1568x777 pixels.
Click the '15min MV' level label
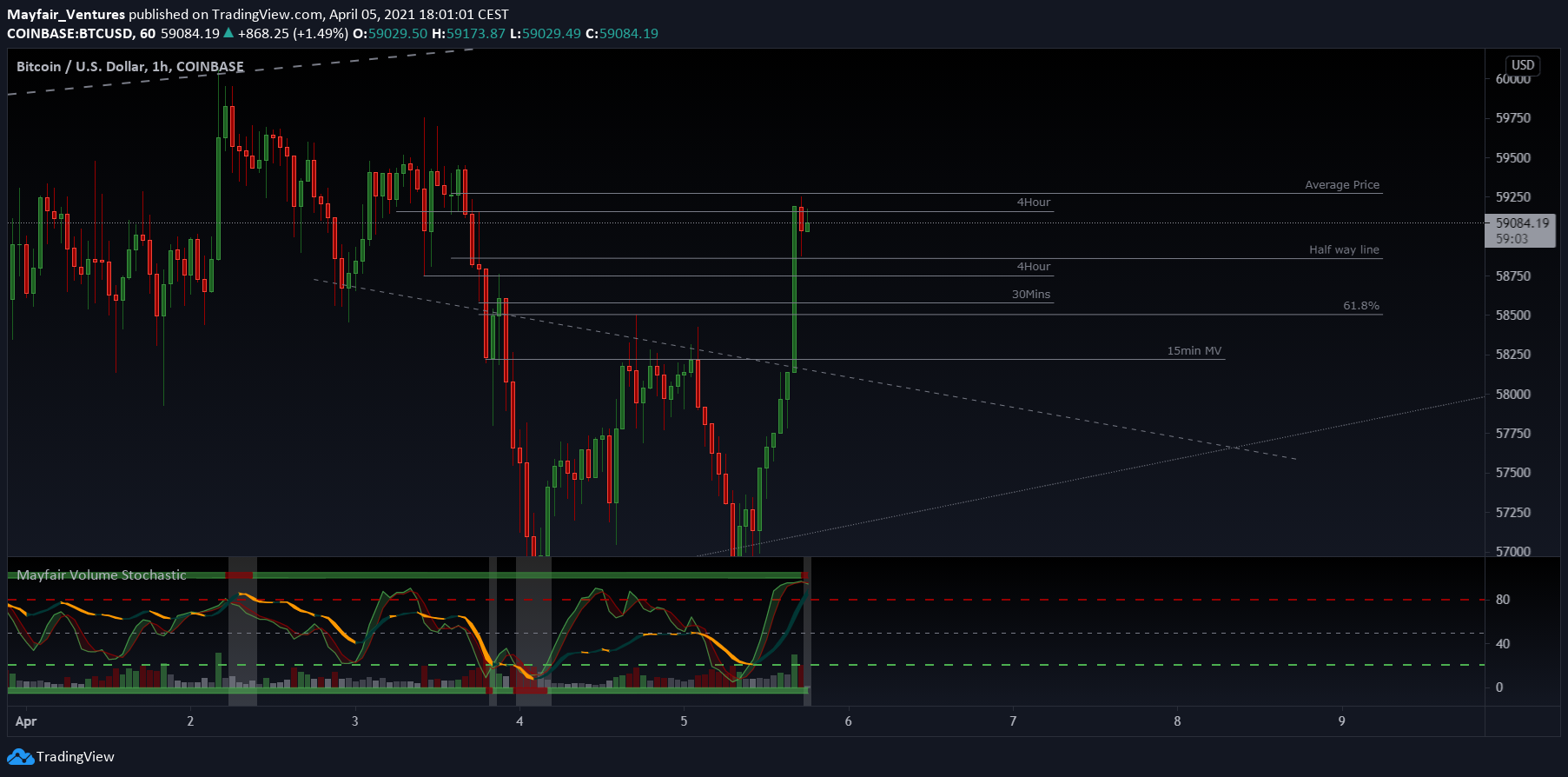(1194, 351)
